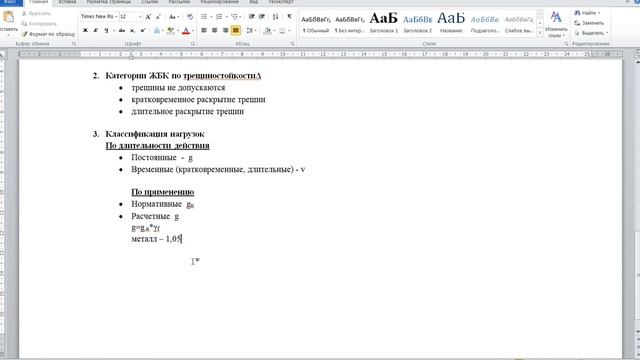640x360 pixels.
Task: Click the heading text "Классификация нагрузок"
Action: [155, 134]
